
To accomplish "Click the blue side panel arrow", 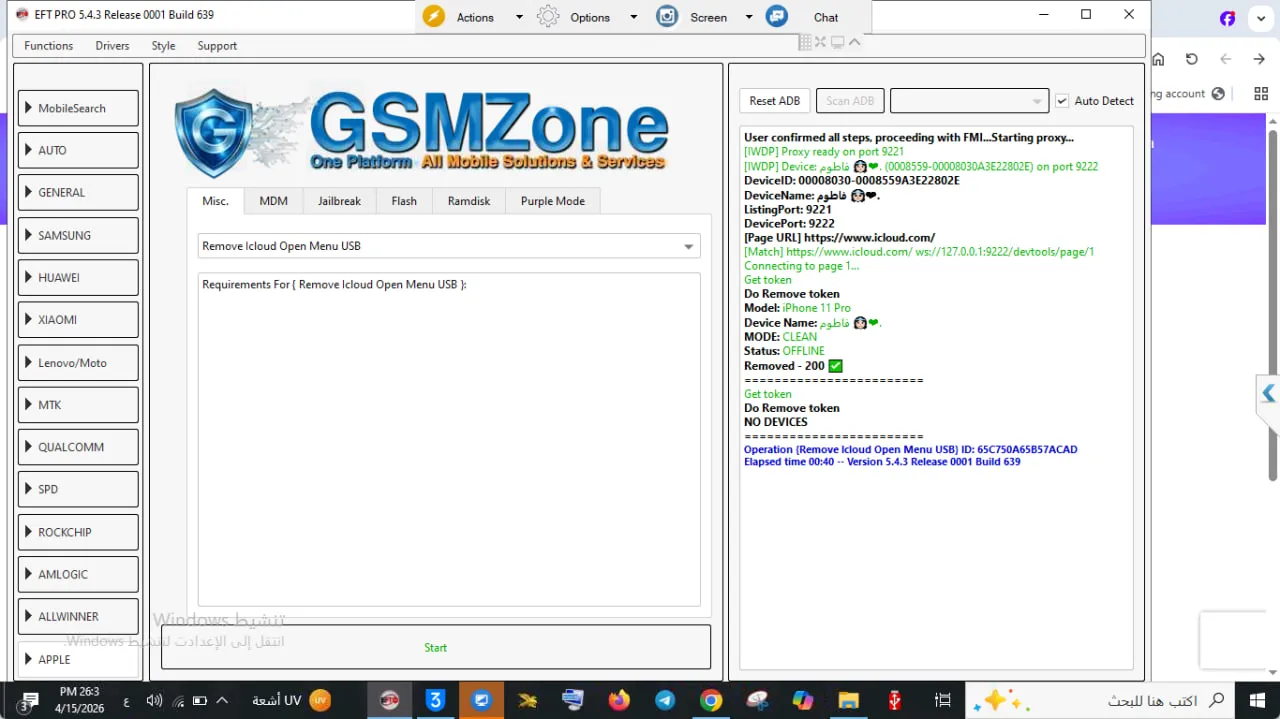I will pyautogui.click(x=1268, y=394).
